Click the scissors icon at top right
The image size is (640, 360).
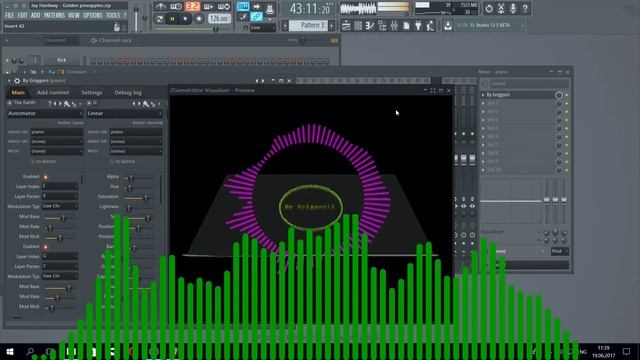click(501, 8)
